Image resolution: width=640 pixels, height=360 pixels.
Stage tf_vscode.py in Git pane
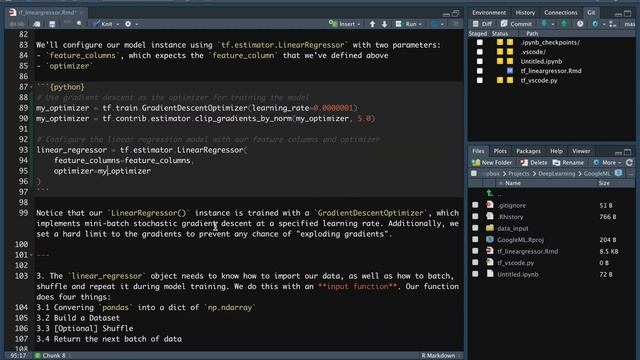480,80
